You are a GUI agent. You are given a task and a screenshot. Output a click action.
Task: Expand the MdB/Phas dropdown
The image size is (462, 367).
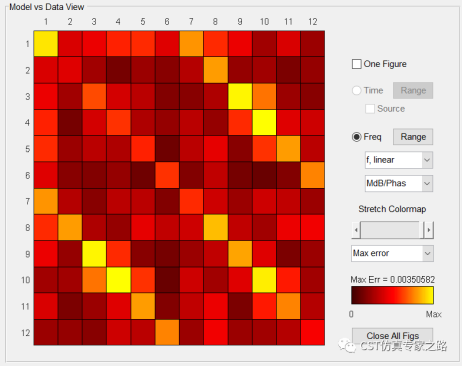(399, 183)
